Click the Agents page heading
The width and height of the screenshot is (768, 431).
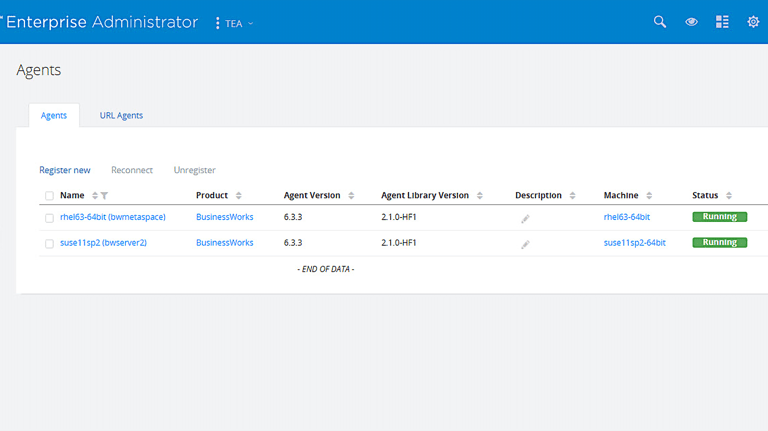click(39, 70)
